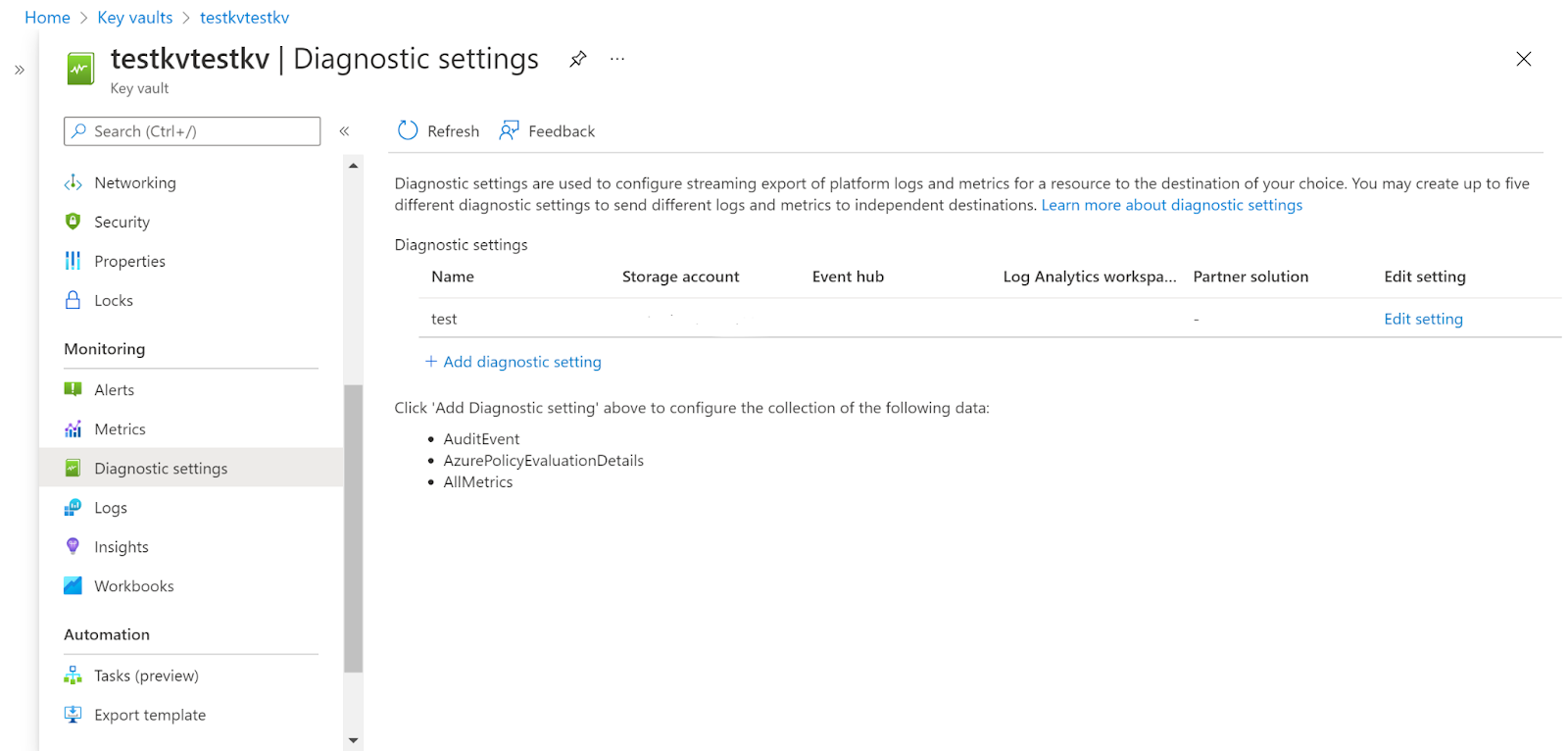This screenshot has height=751, width=1568.
Task: Open the Feedback icon button
Action: [509, 130]
